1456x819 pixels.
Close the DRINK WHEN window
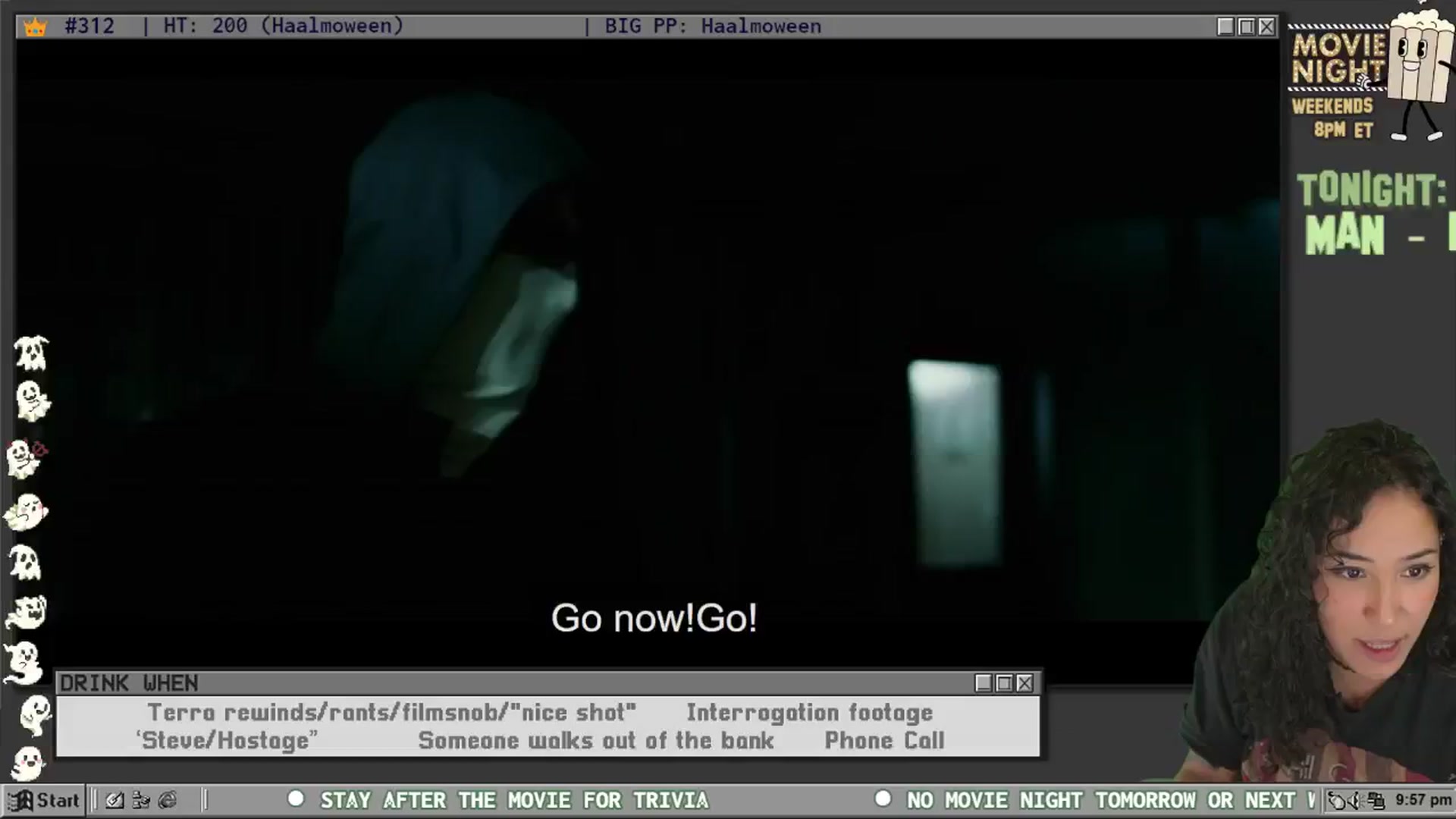tap(1025, 683)
